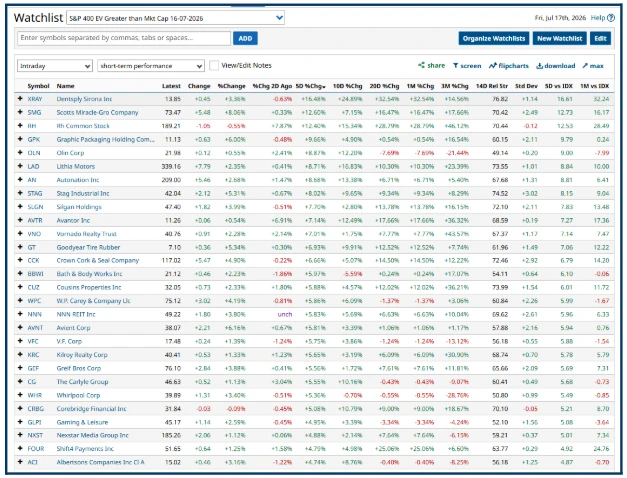Expand the CCK row plus icon
This screenshot has width=627, height=478.
pos(20,260)
